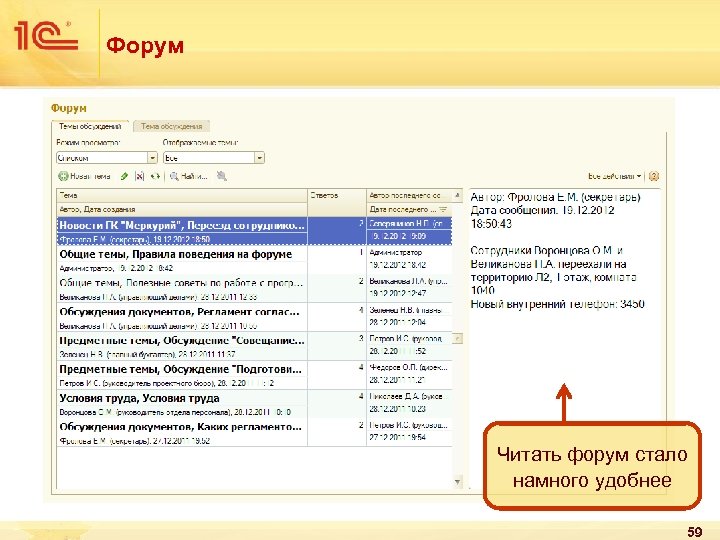This screenshot has height=540, width=720.
Task: Click last reply date 27.12.2011 19:54
Action: pyautogui.click(x=398, y=438)
